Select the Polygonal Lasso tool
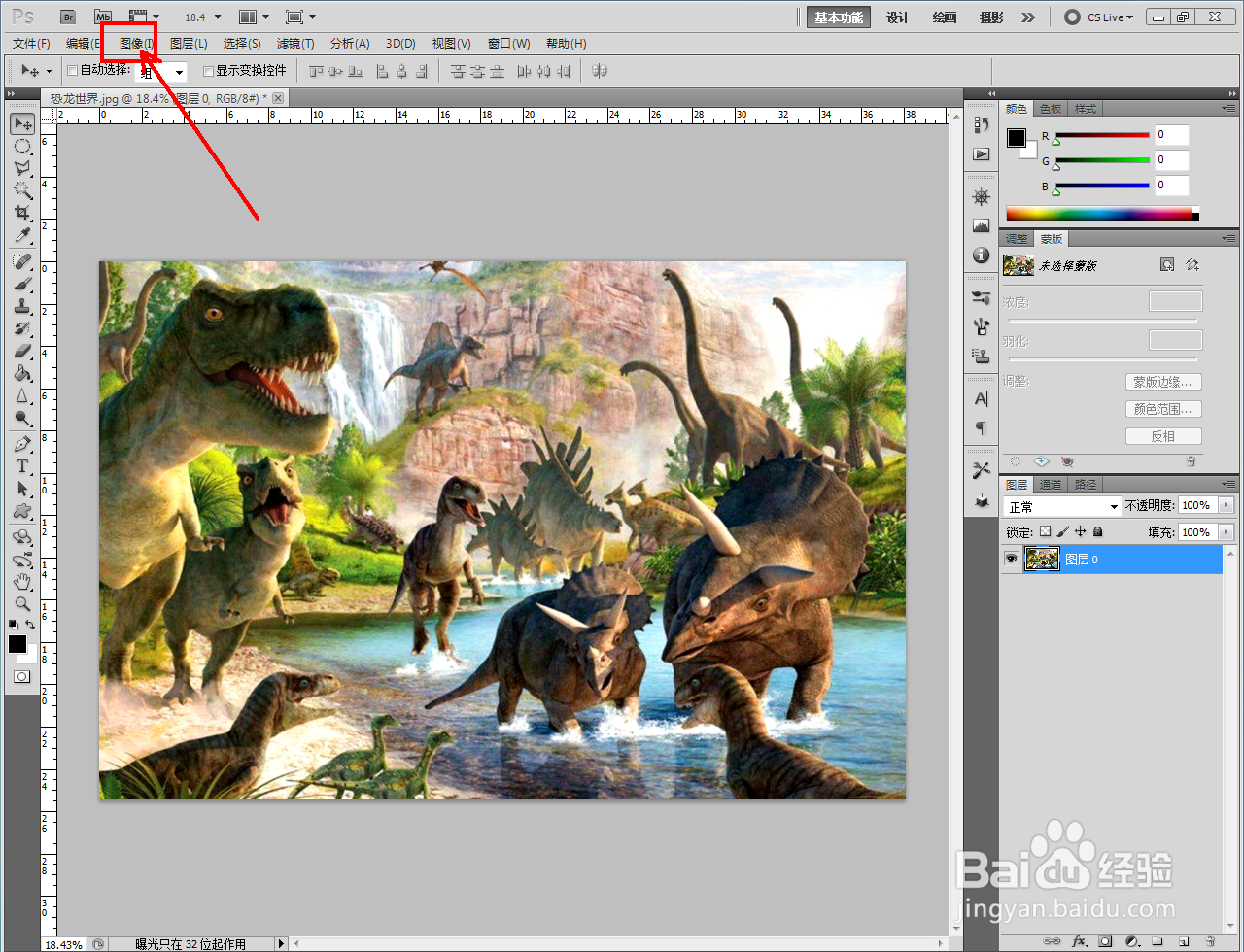The image size is (1244, 952). (22, 169)
